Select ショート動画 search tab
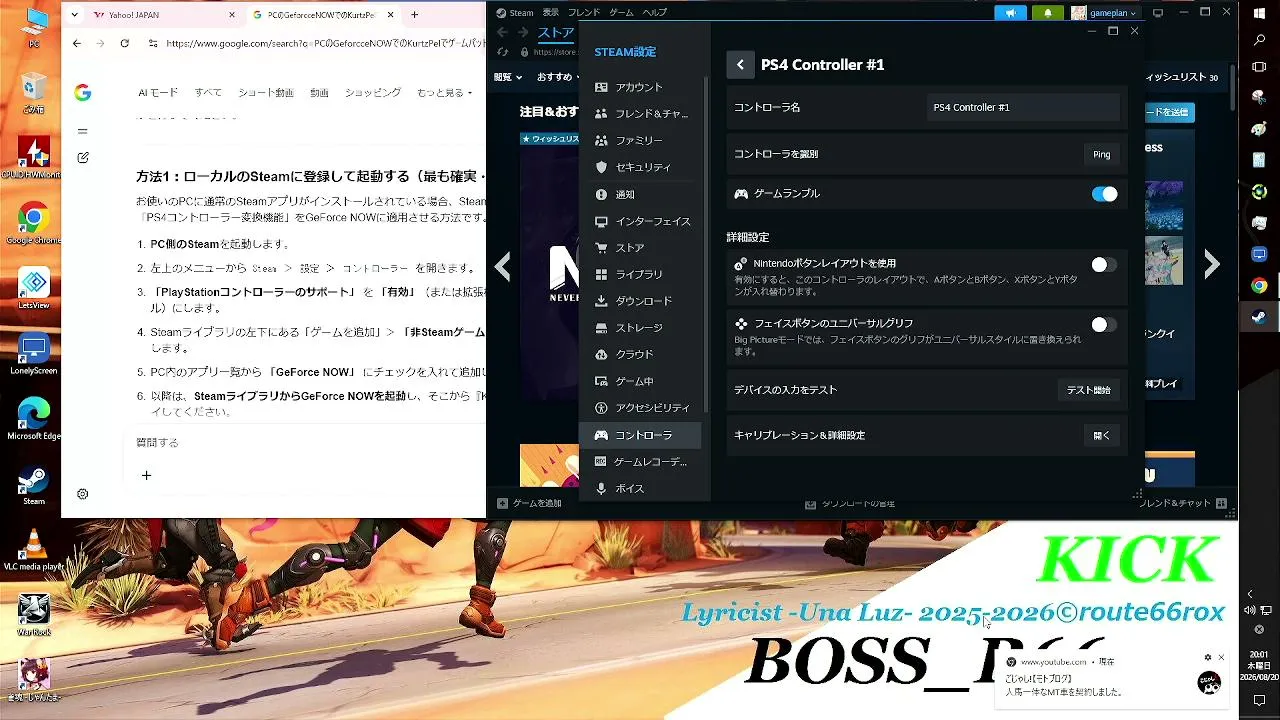 tap(266, 93)
